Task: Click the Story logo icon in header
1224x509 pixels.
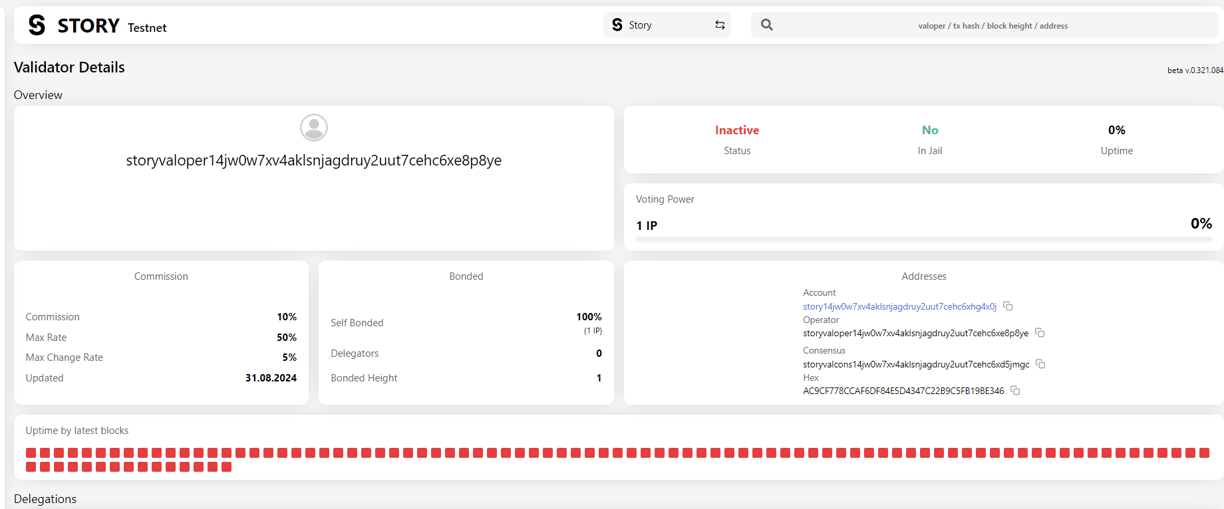Action: click(37, 25)
